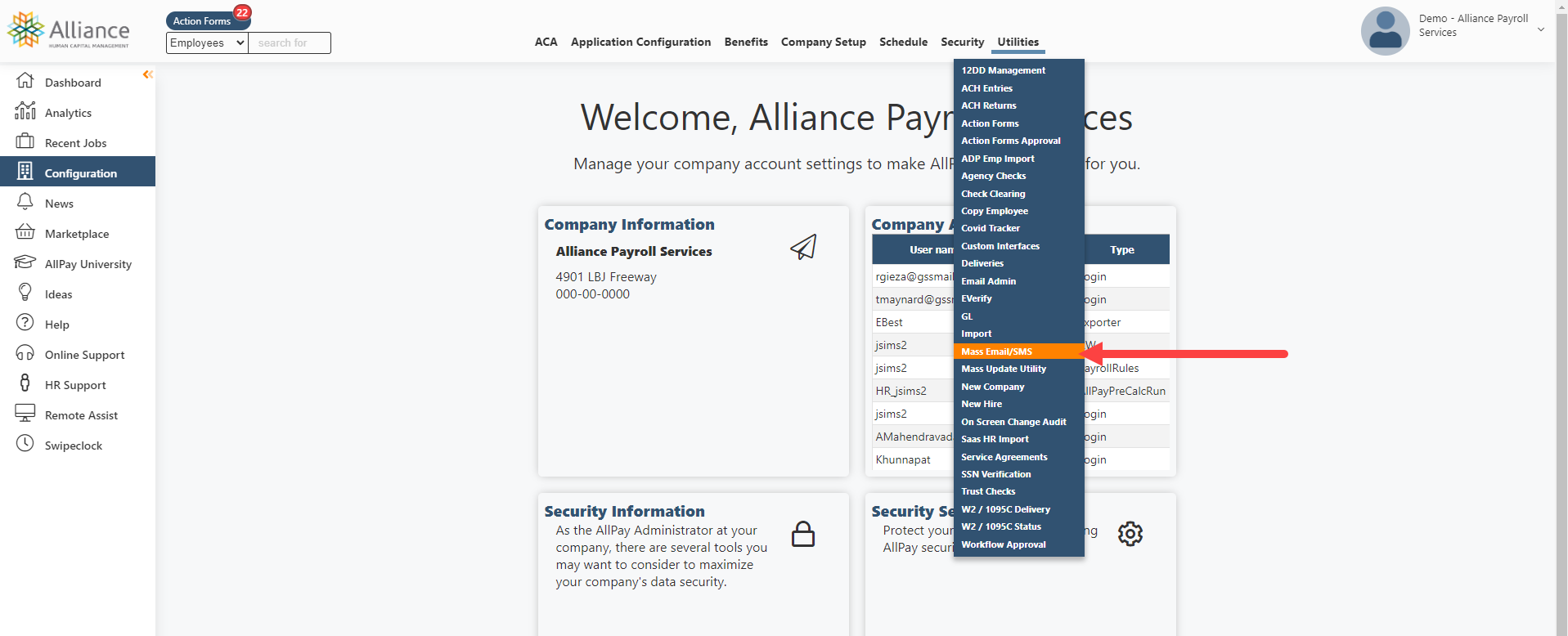Select Covid Tracker menu item
Viewport: 1568px width, 636px height.
point(1019,228)
